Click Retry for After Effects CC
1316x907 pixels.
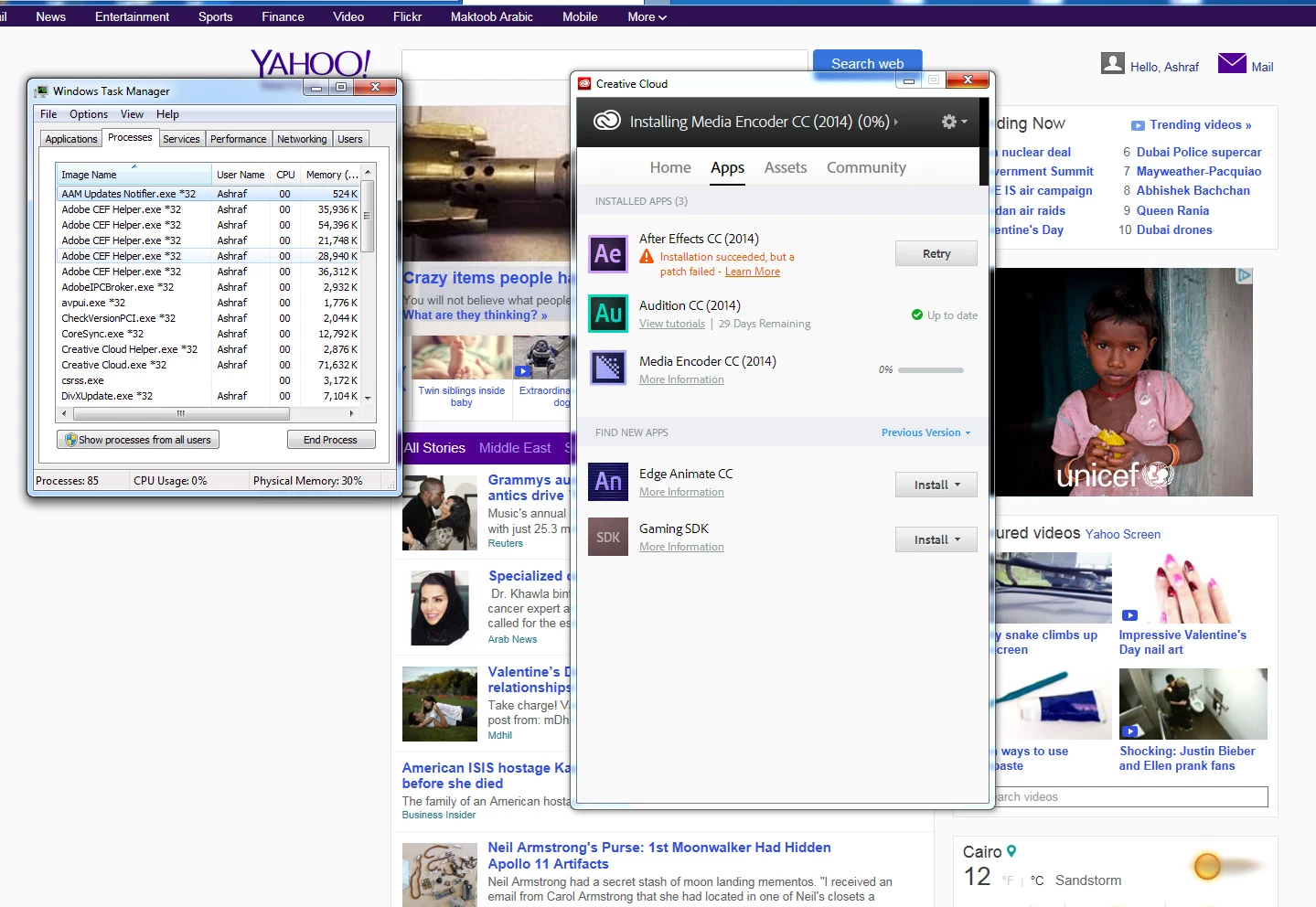[x=936, y=253]
